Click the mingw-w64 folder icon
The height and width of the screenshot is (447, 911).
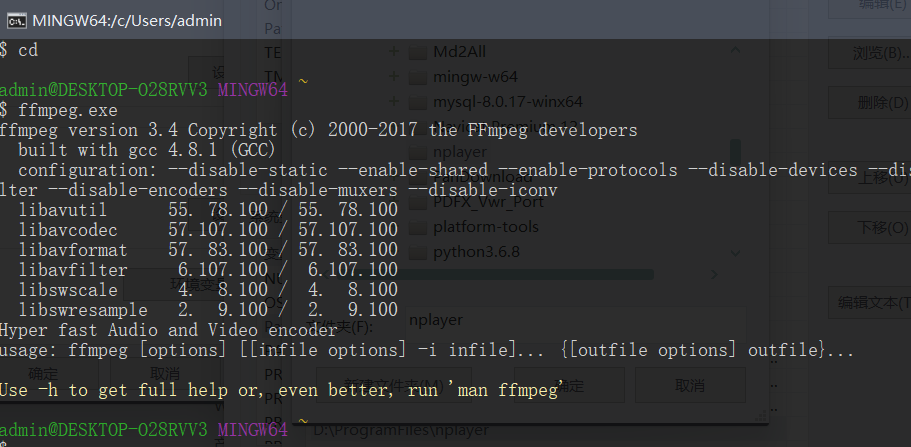click(x=417, y=77)
